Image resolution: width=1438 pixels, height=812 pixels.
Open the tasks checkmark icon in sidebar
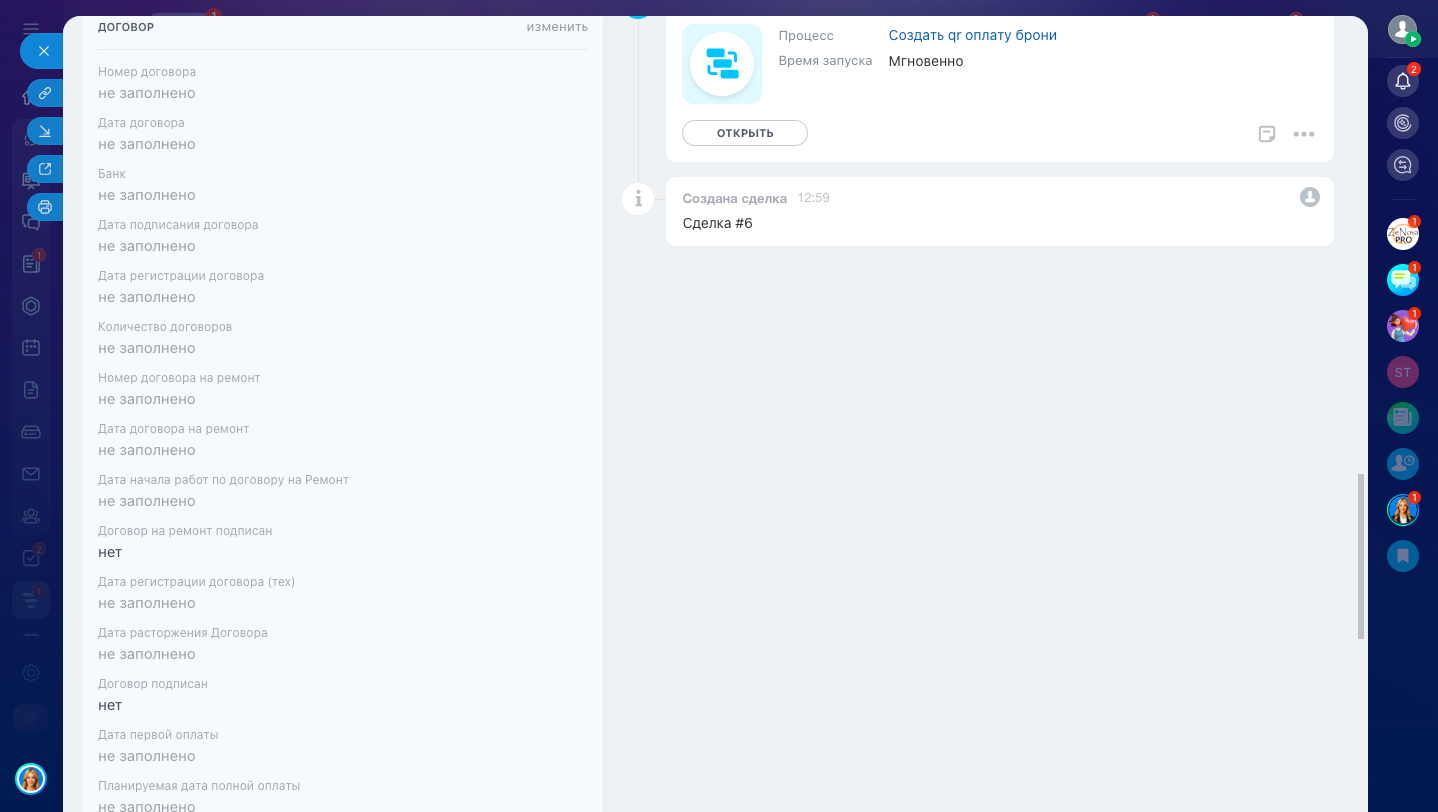click(31, 558)
